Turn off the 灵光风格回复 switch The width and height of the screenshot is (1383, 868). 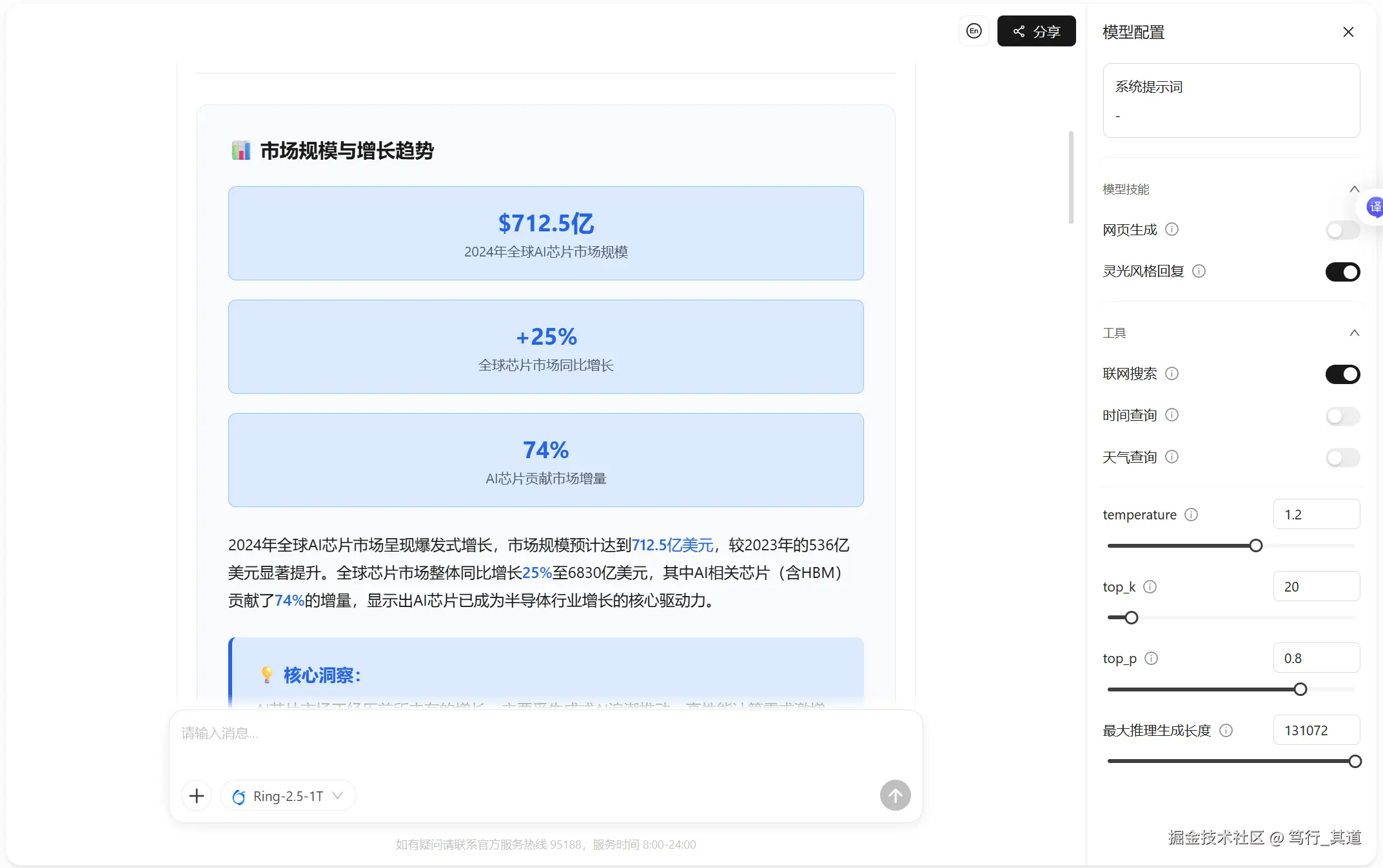(x=1342, y=272)
